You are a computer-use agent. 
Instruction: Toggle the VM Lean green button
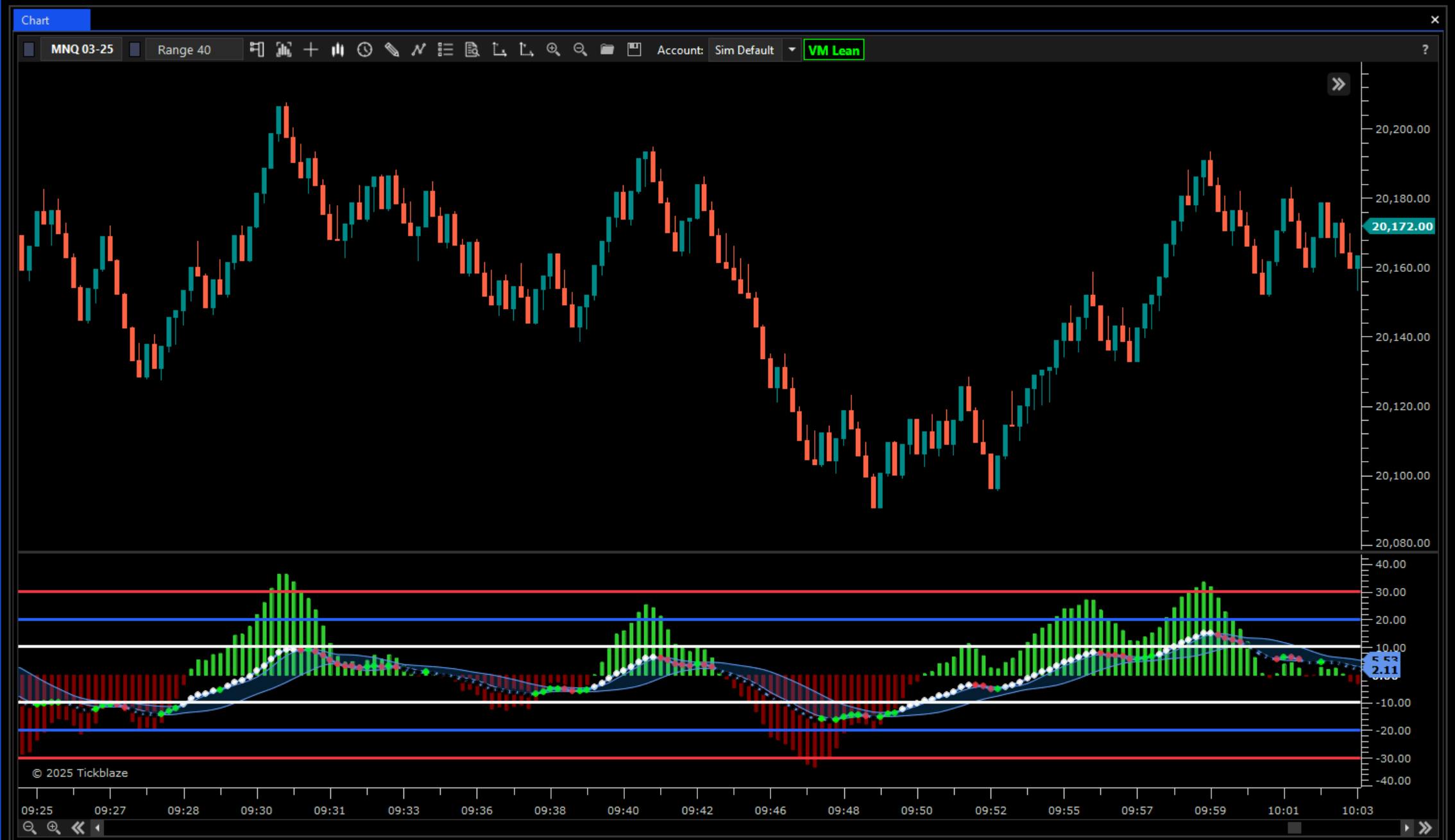833,50
